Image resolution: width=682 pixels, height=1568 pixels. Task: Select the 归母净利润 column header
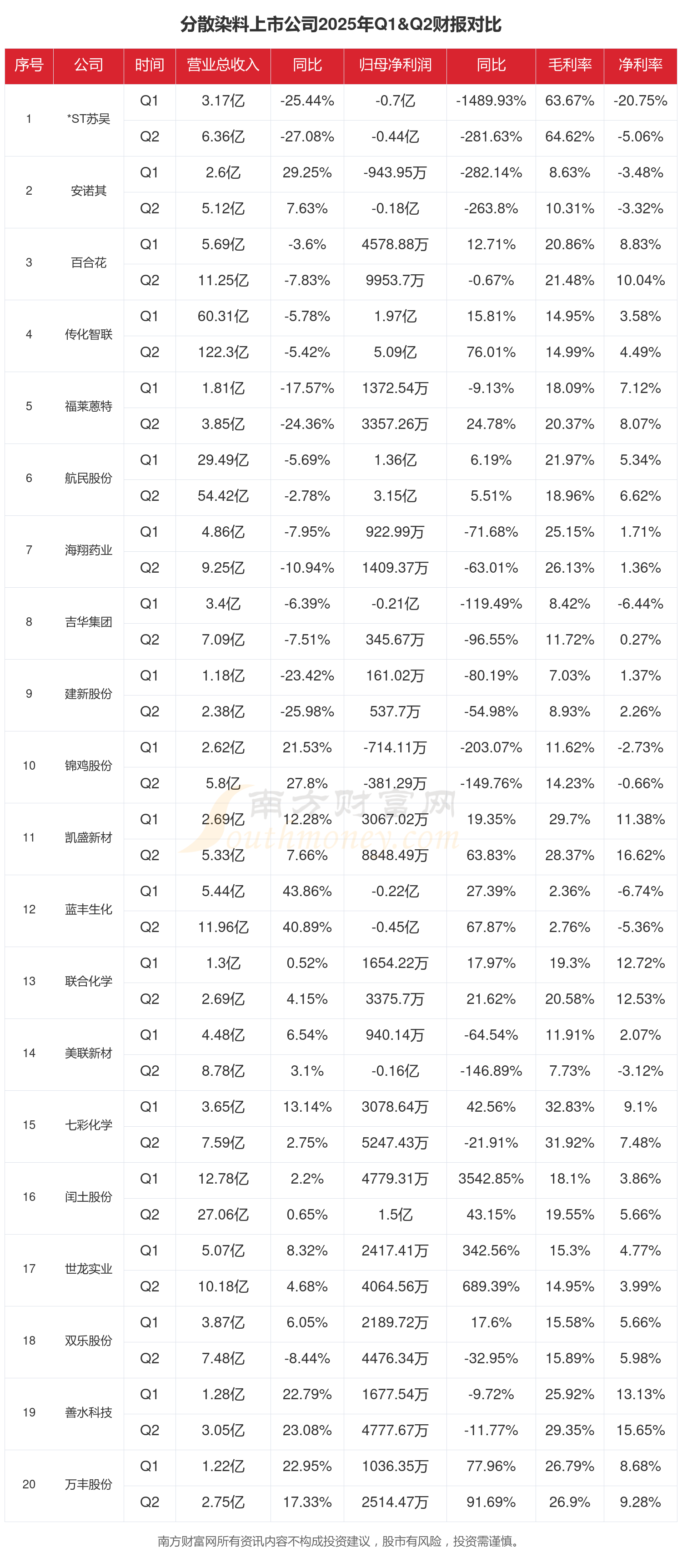click(x=395, y=65)
